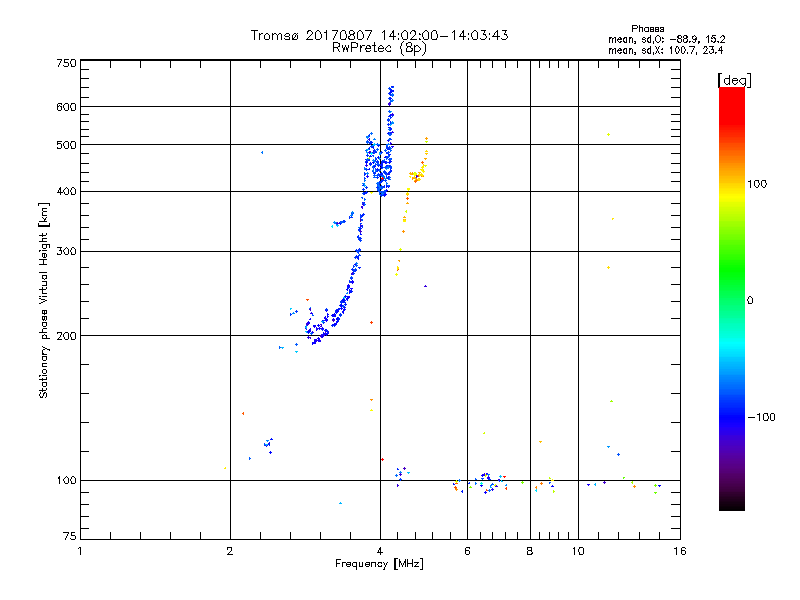
Task: Click the x-axis tick label '8'
Action: click(530, 551)
